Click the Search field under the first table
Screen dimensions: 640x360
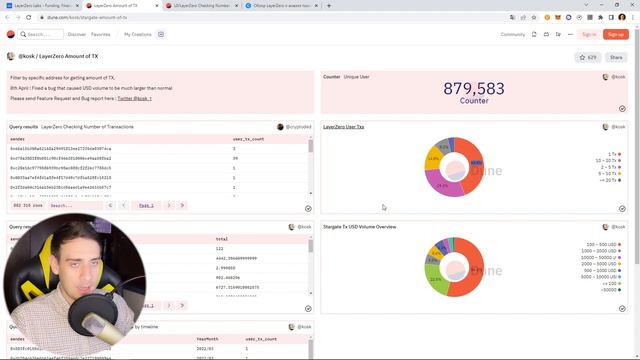pos(75,206)
